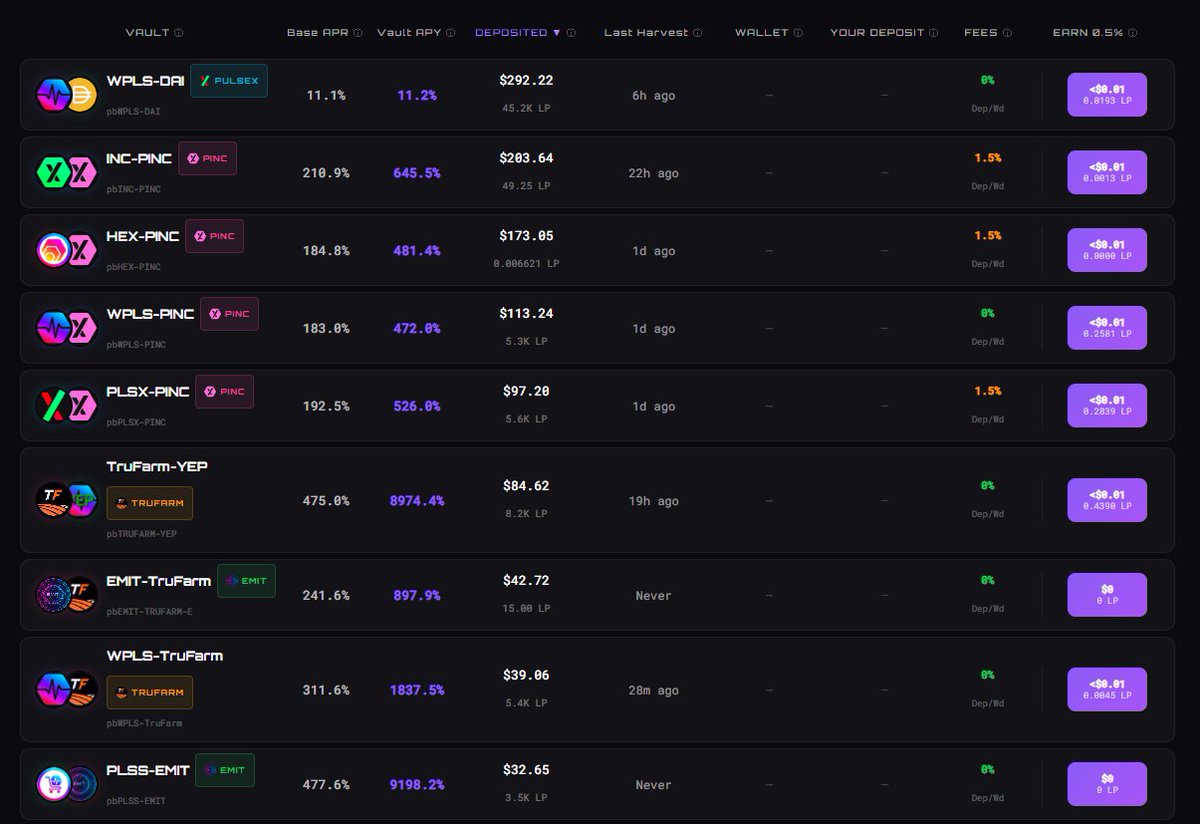Sort by EARN 0.5% column header
Viewport: 1200px width, 824px height.
point(1088,33)
